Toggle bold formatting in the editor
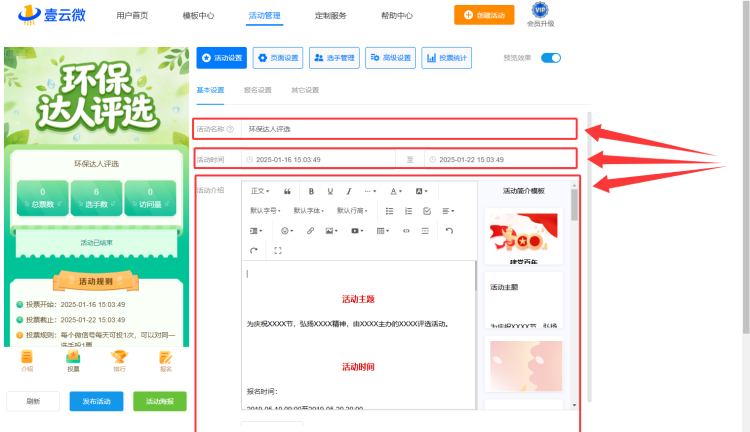Screen dimensions: 750x432 [311, 191]
